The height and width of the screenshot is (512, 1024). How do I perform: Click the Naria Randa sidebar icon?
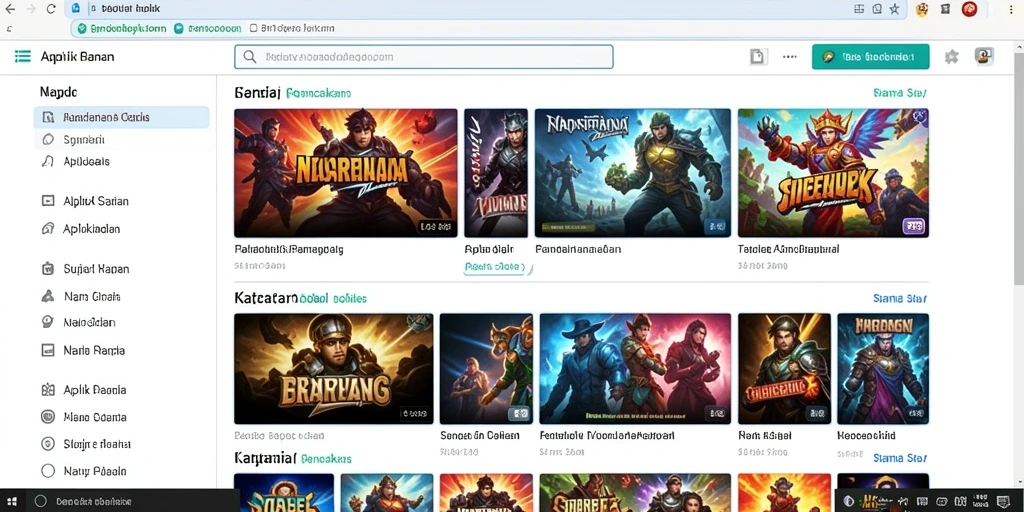pos(48,350)
